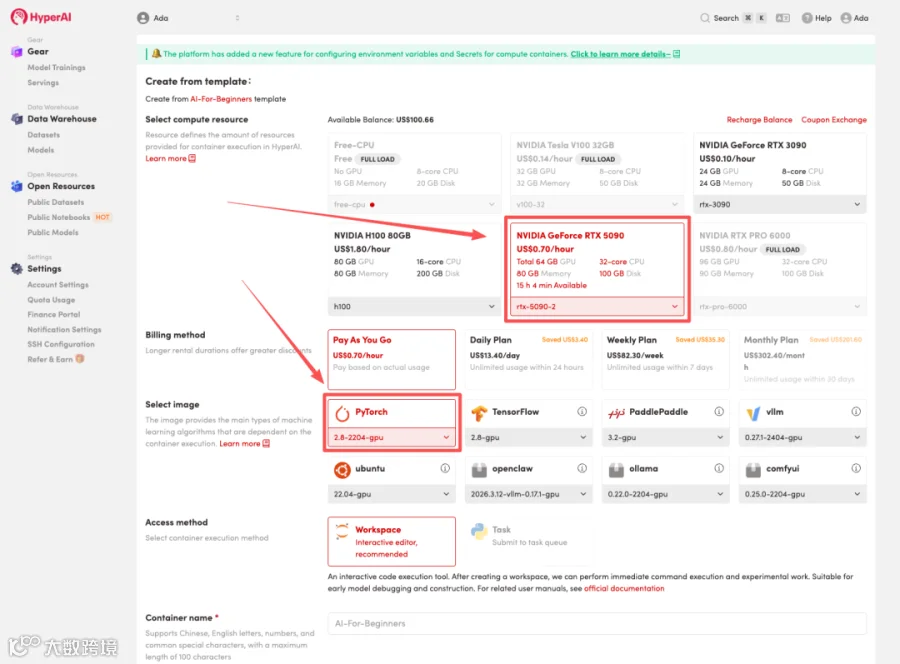900x664 pixels.
Task: Open the Coupon Exchange link
Action: (833, 119)
